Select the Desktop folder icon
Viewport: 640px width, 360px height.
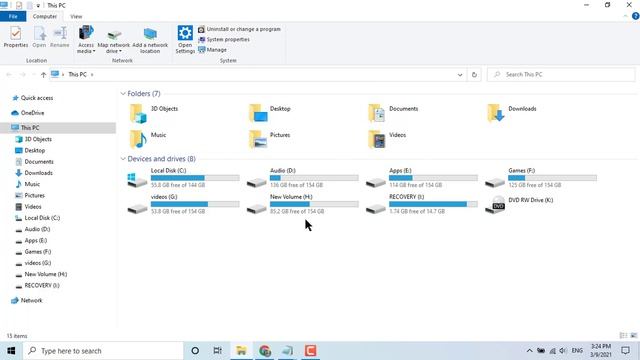pos(258,113)
